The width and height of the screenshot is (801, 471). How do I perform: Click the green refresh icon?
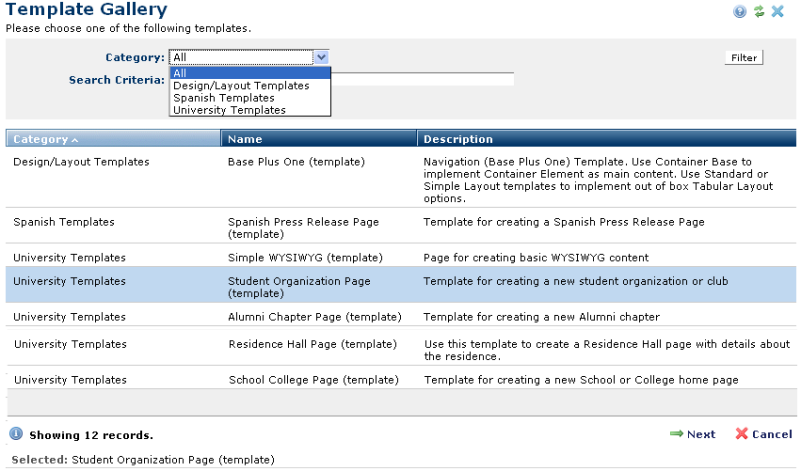759,11
